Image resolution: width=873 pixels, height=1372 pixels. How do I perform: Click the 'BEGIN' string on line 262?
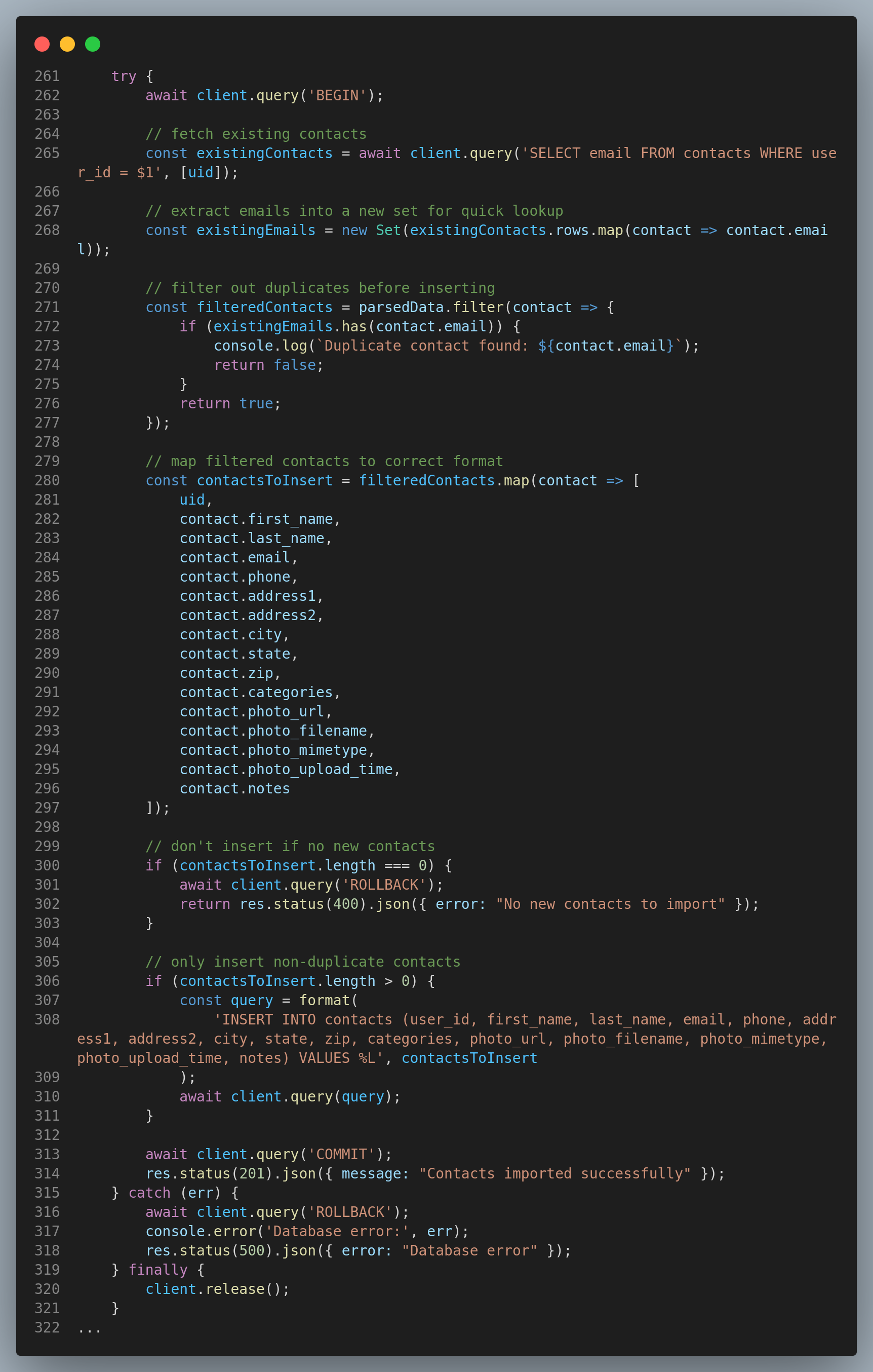(337, 96)
